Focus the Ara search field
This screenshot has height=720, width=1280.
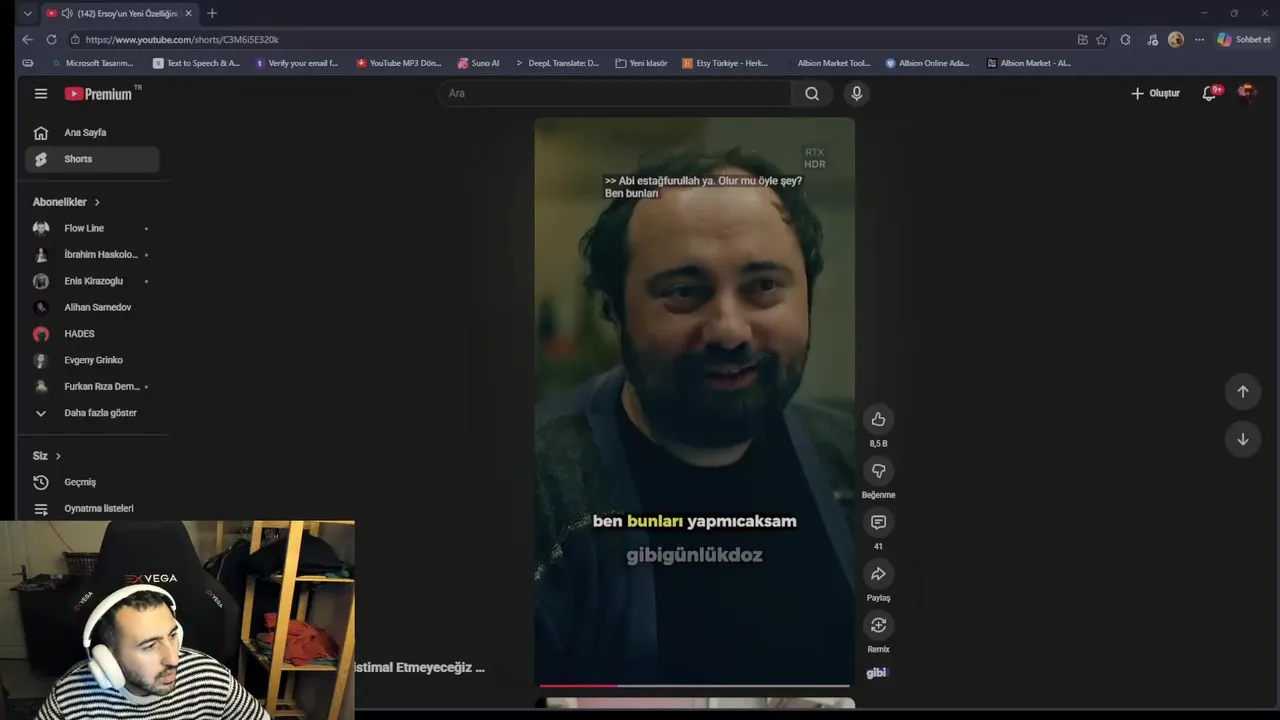pos(614,93)
